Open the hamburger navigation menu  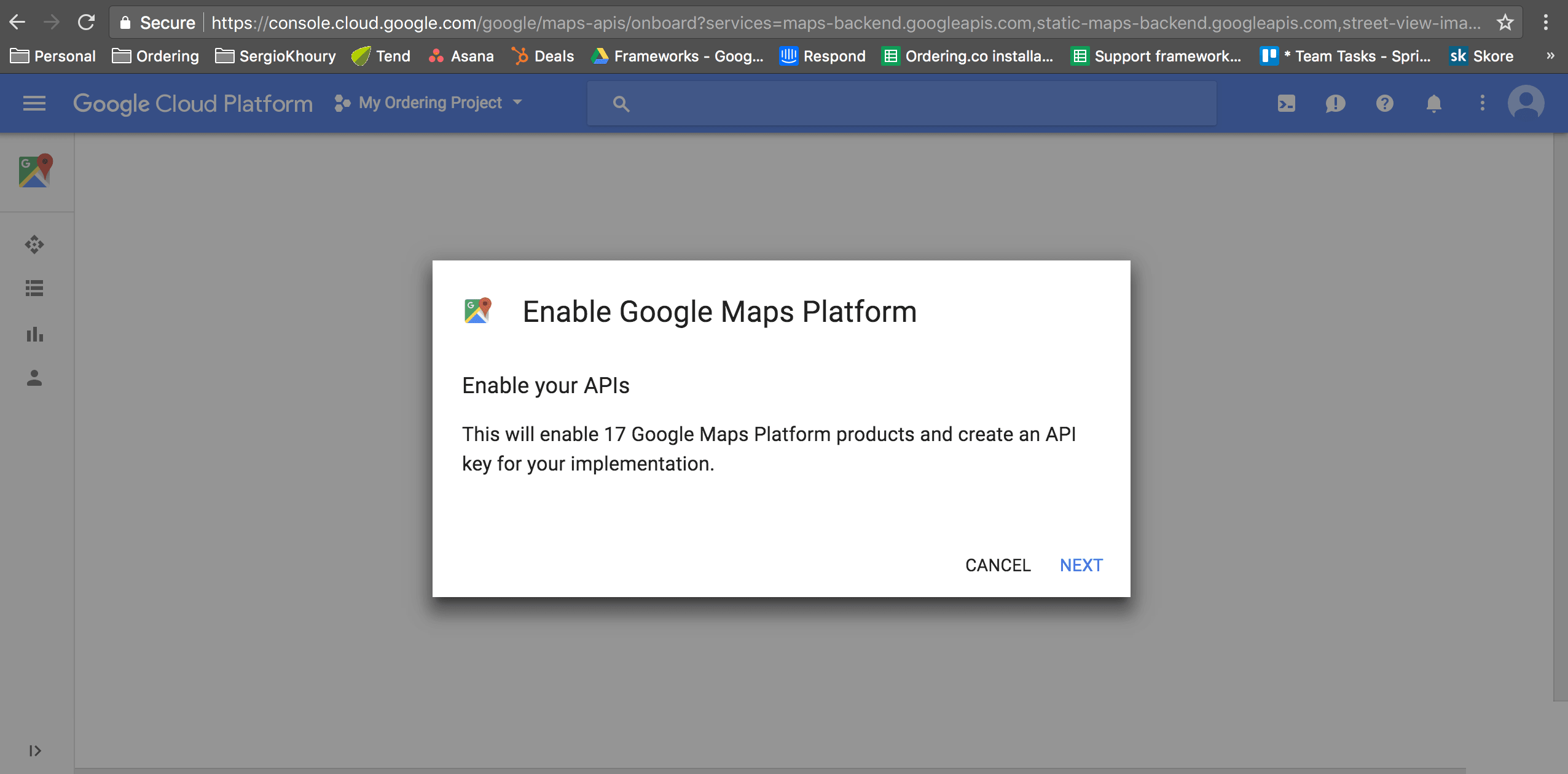coord(34,103)
